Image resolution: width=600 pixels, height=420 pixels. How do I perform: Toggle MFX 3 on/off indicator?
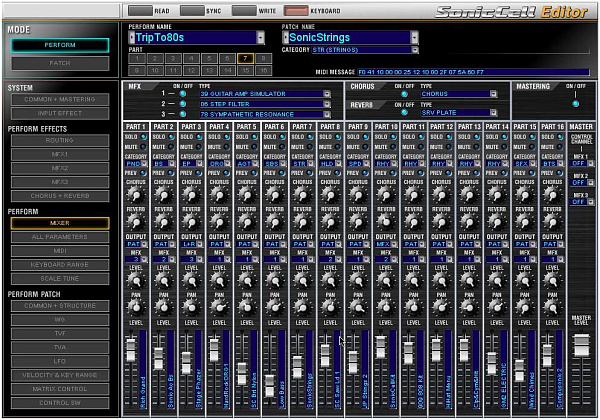(183, 114)
